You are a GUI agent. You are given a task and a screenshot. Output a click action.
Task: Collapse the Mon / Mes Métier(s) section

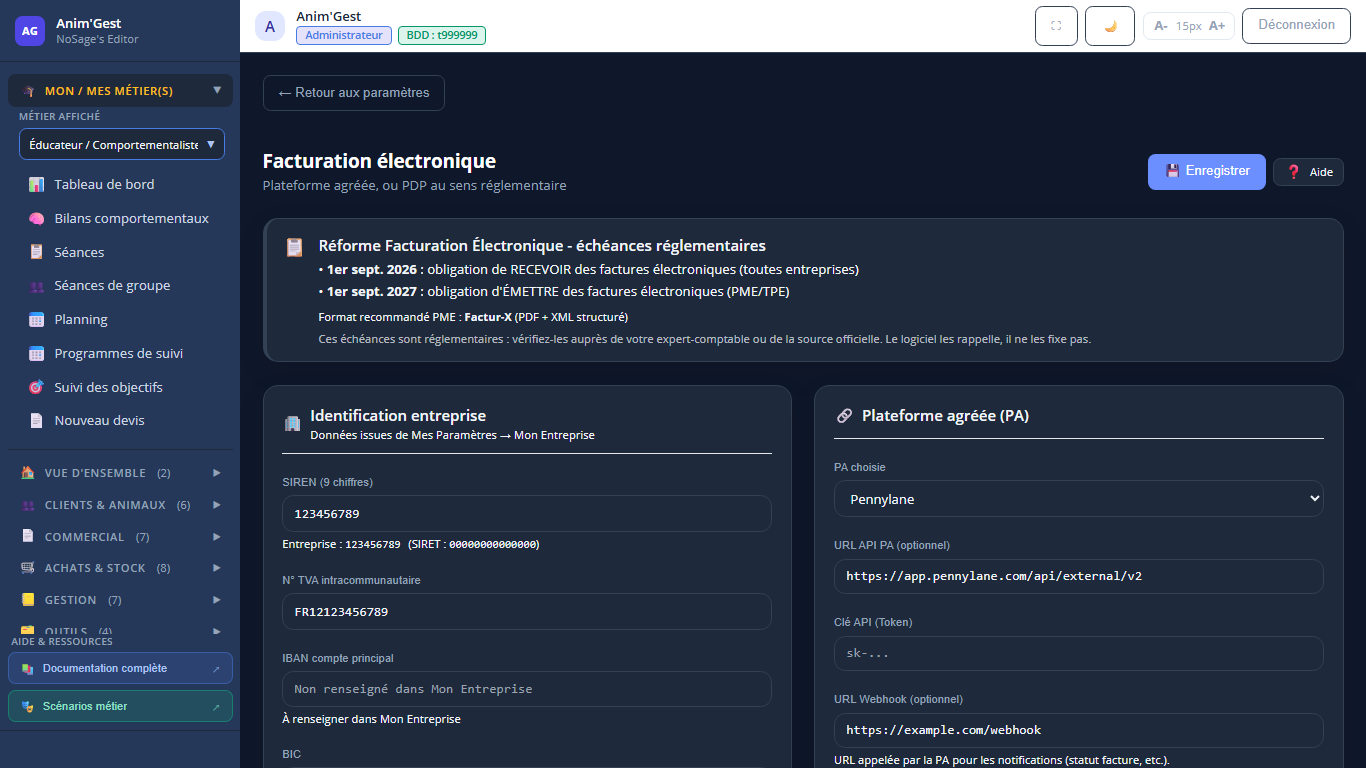tap(120, 91)
